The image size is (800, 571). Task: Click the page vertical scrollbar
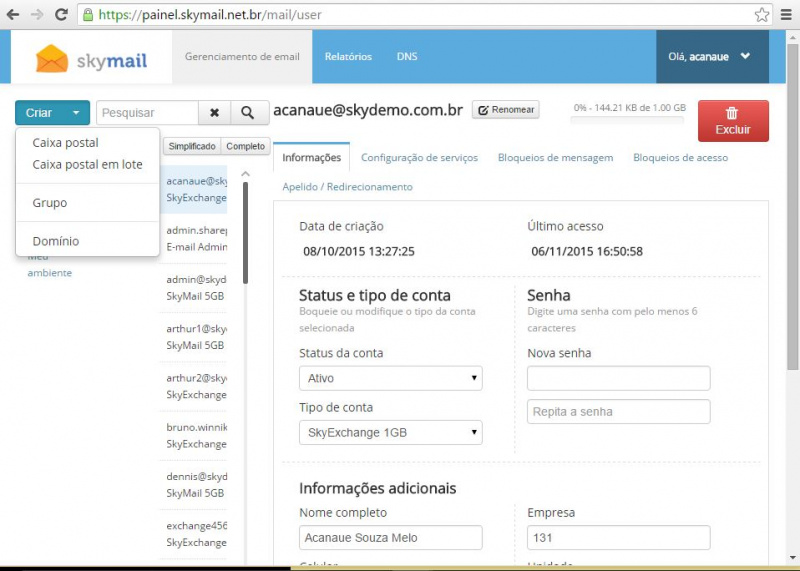click(792, 206)
